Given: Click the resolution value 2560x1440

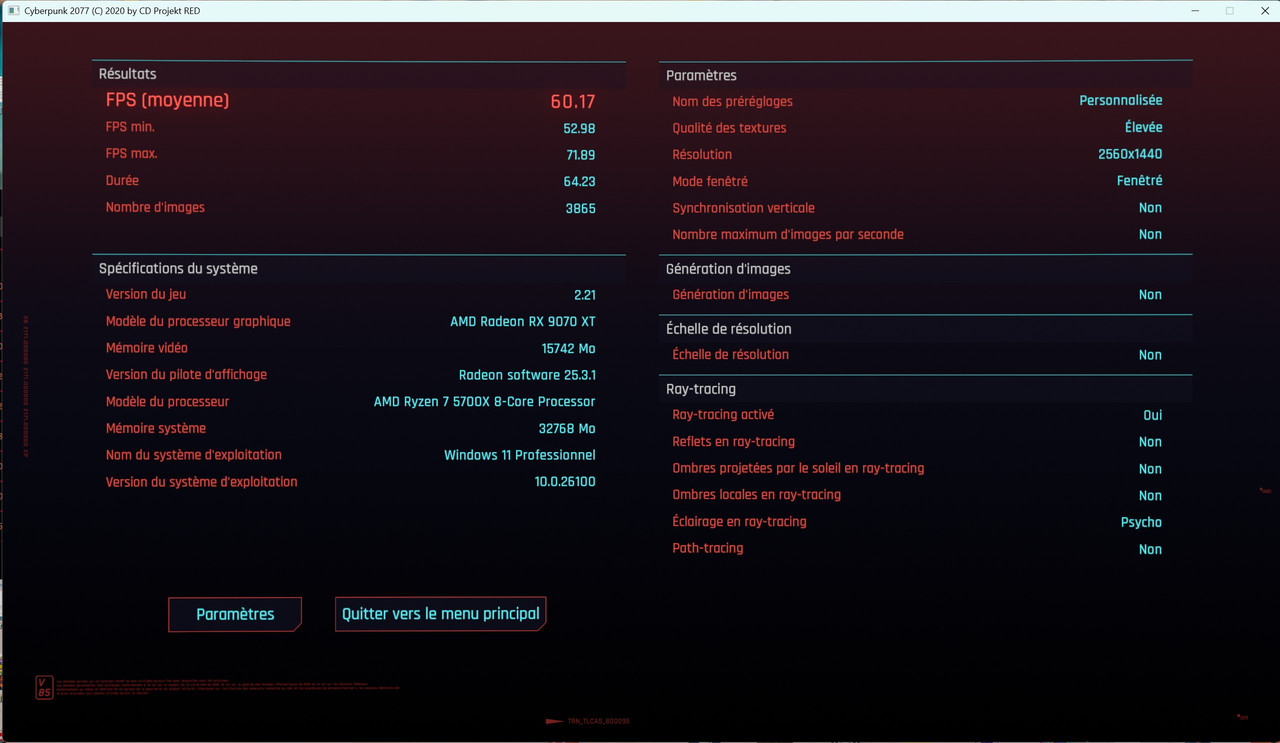Looking at the screenshot, I should 1130,154.
